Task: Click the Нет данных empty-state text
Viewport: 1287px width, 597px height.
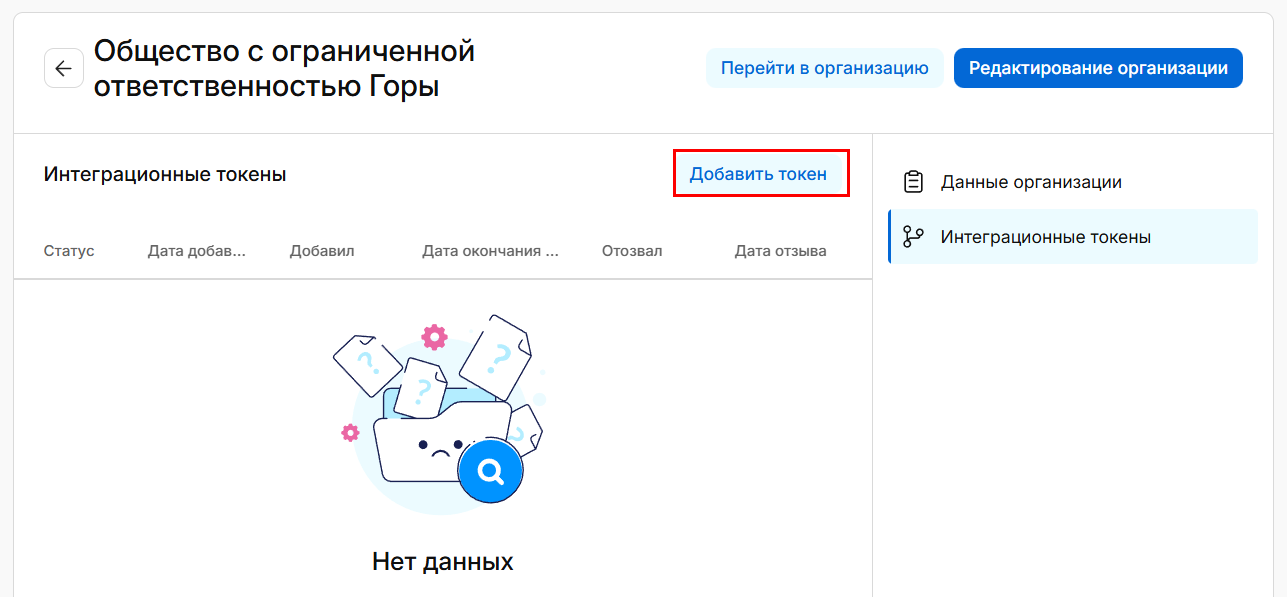Action: click(442, 561)
